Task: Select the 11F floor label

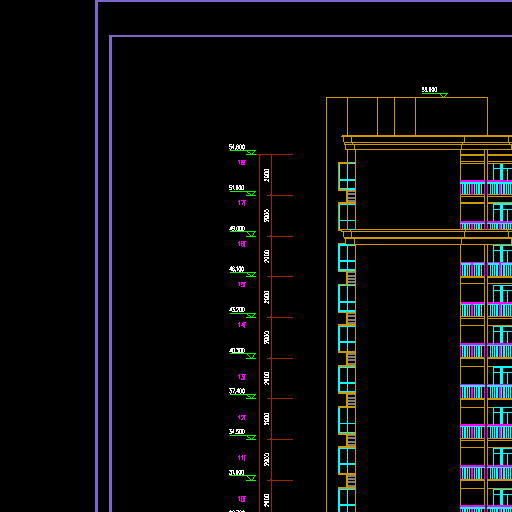Action: (x=242, y=458)
